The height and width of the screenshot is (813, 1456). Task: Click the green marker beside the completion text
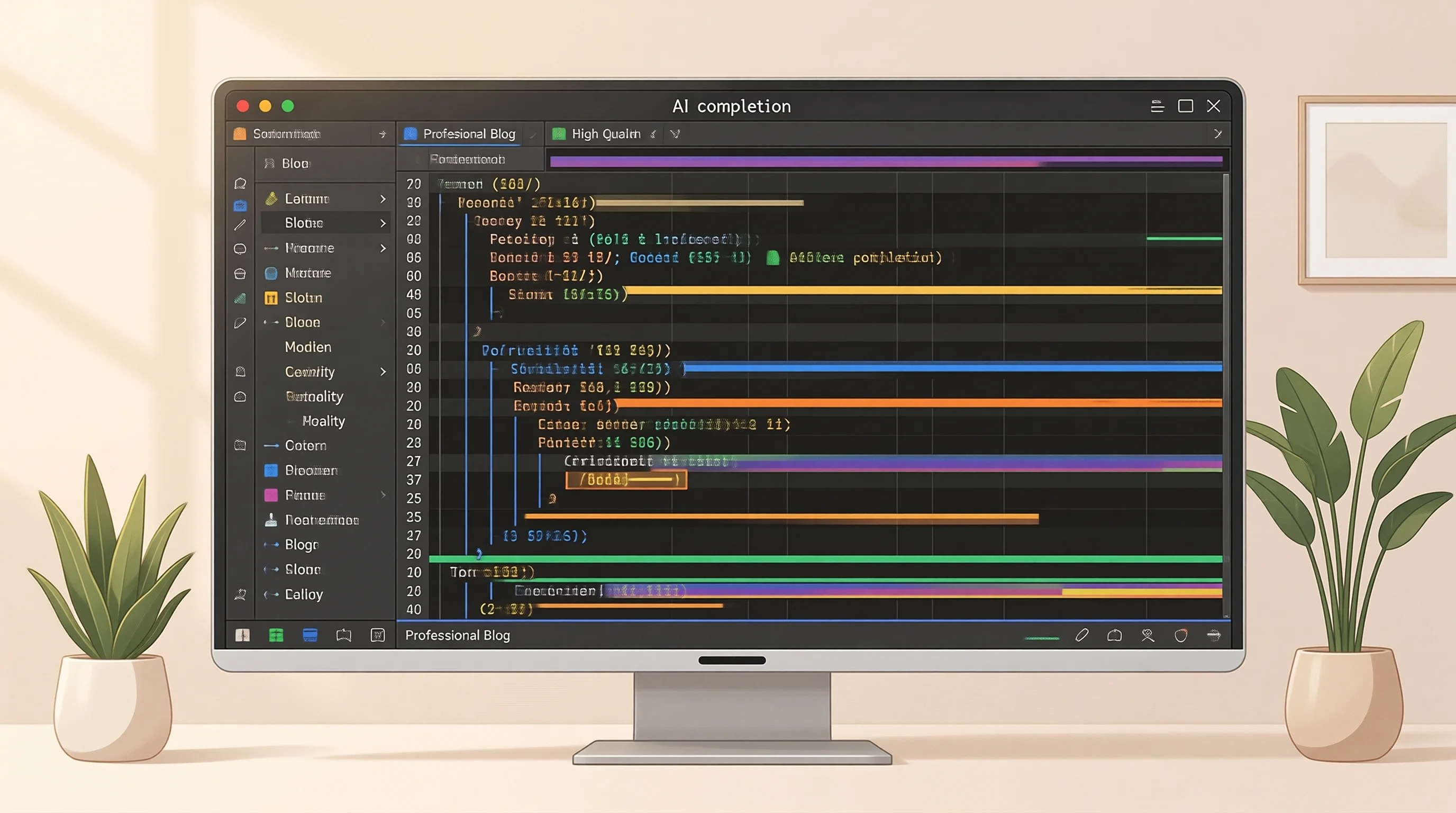[x=772, y=258]
